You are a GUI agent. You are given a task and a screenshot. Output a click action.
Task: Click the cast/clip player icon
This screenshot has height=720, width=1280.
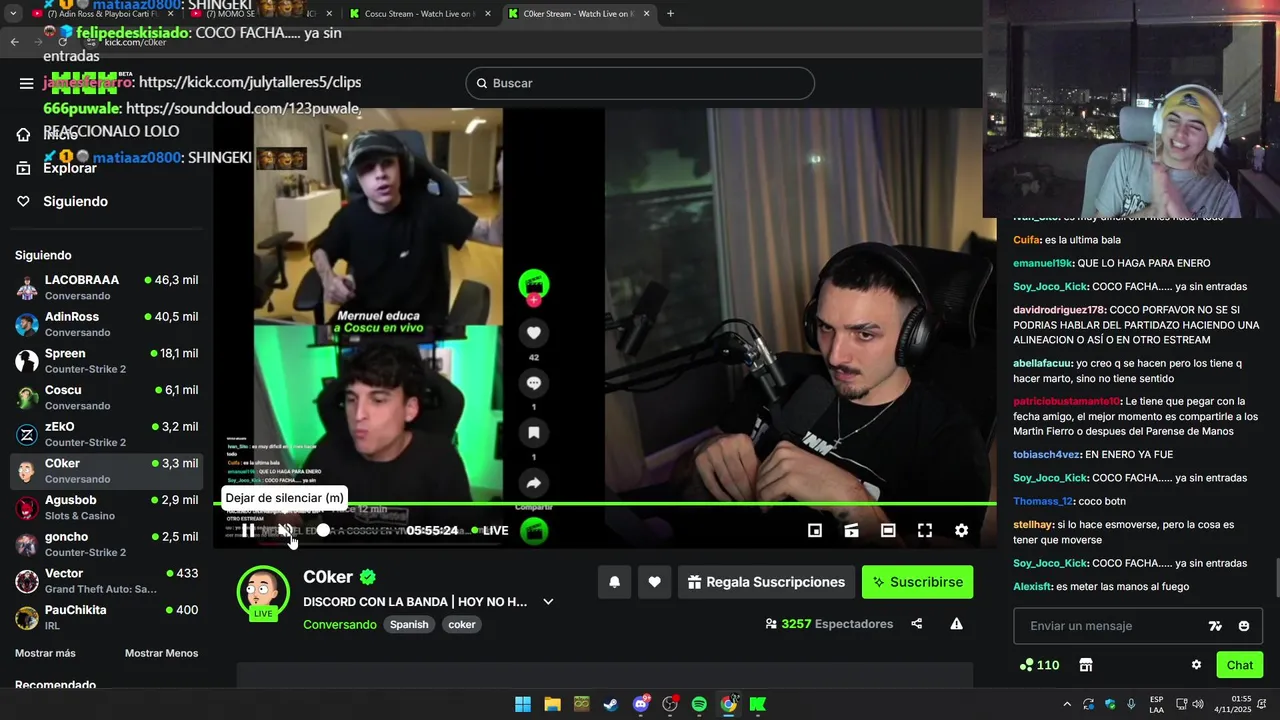(x=852, y=531)
